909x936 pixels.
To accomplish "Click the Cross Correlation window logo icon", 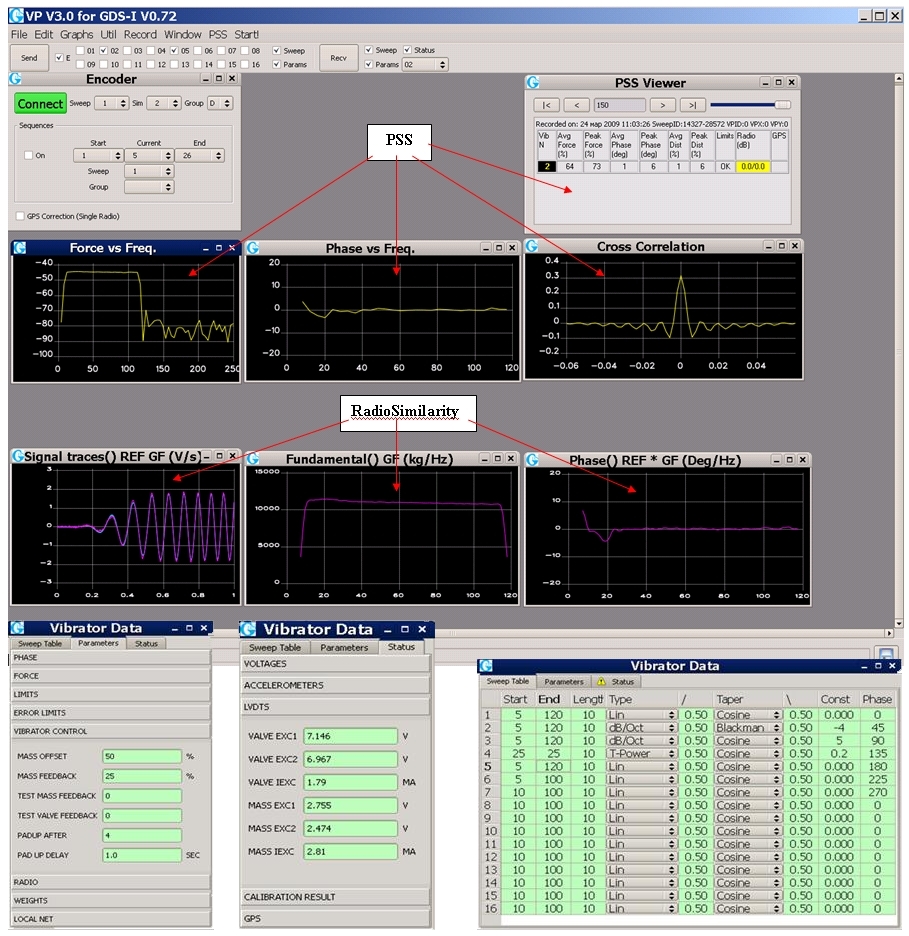I will [x=532, y=246].
